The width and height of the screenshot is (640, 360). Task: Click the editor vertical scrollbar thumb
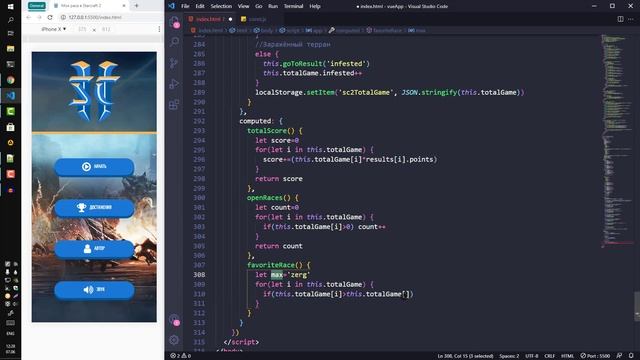(637, 306)
